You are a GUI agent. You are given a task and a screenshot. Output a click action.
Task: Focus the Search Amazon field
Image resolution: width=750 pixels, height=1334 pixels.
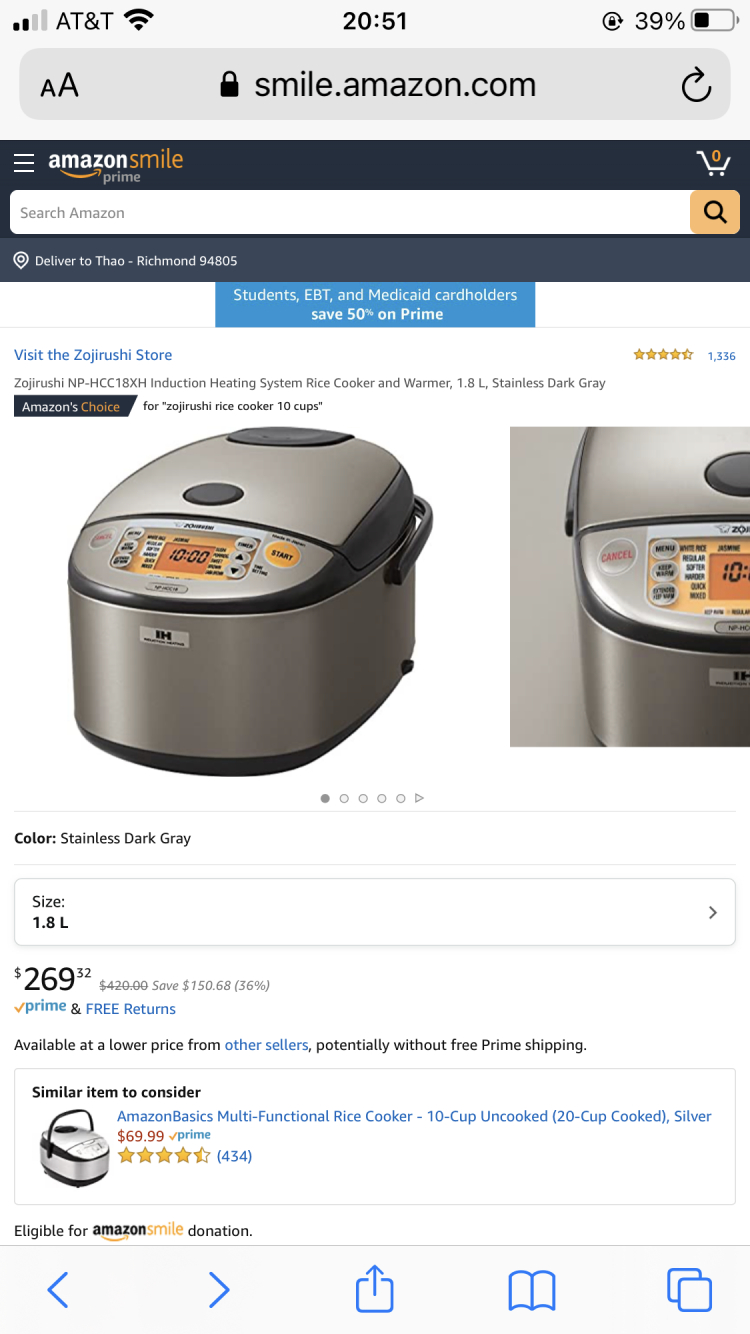click(x=350, y=212)
